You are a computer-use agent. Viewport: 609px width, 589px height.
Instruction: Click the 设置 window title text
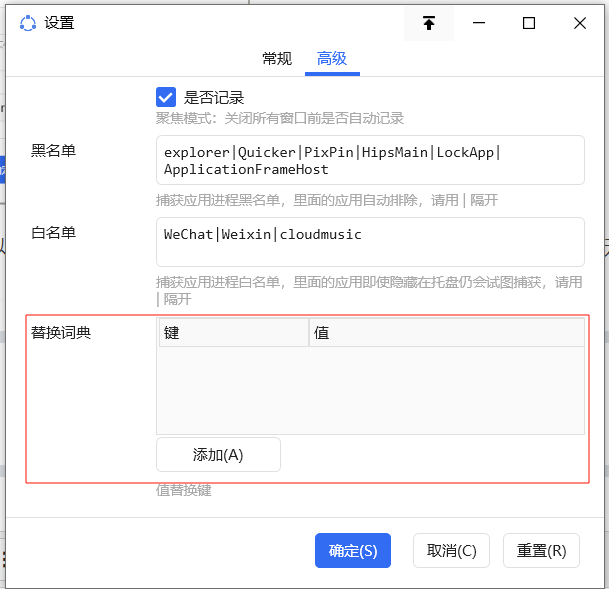point(59,23)
